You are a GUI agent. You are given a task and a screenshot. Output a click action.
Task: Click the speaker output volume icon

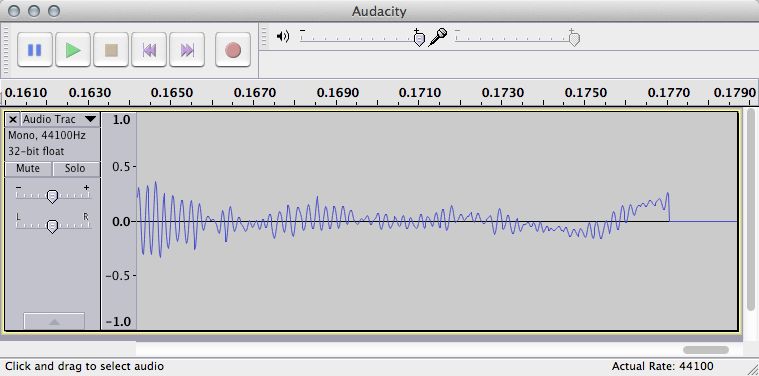pos(283,36)
